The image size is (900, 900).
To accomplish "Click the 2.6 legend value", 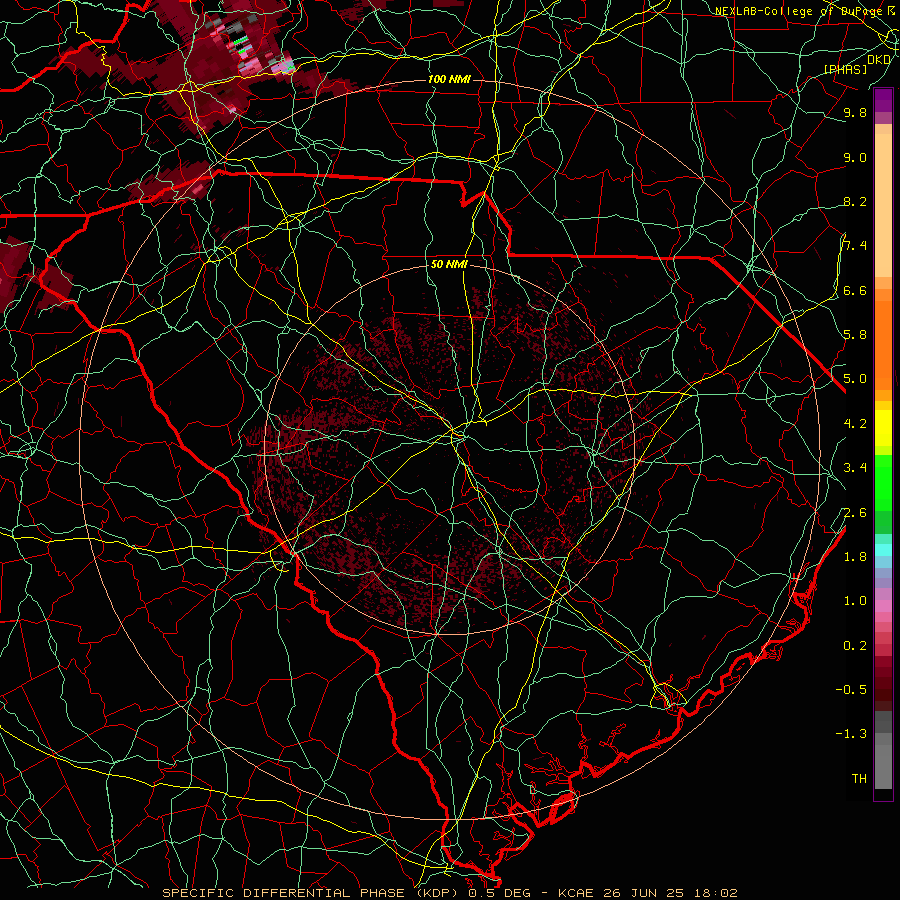I will [855, 513].
